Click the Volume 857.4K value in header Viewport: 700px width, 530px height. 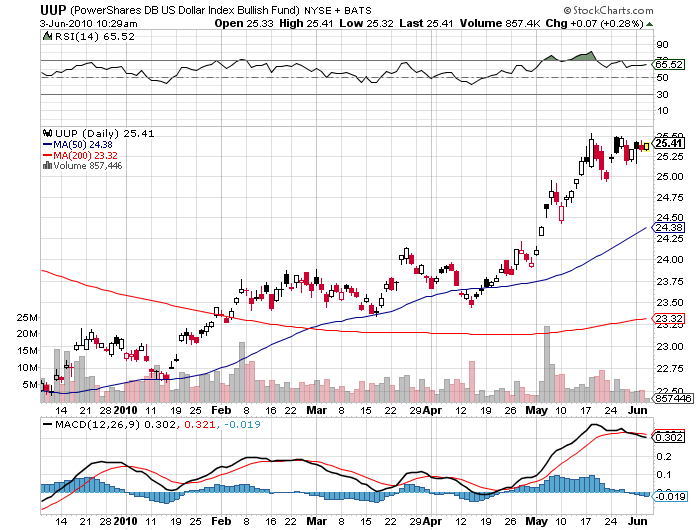tap(501, 23)
